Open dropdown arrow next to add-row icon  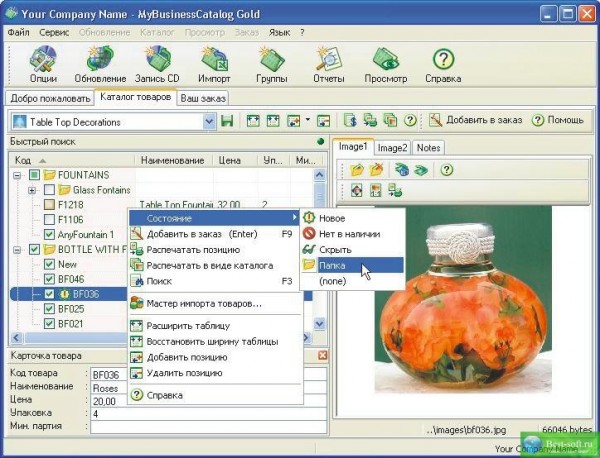click(x=308, y=121)
